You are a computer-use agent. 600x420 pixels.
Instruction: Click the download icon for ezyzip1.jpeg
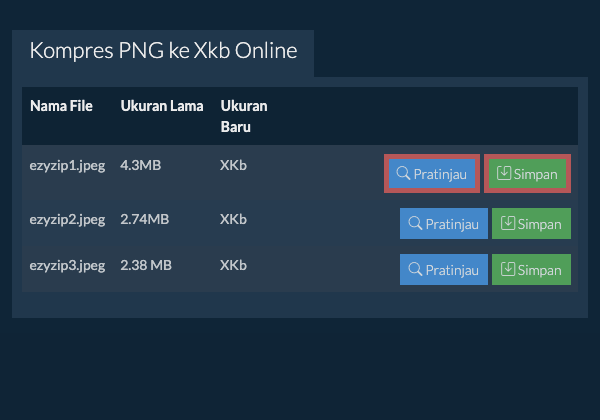(504, 173)
